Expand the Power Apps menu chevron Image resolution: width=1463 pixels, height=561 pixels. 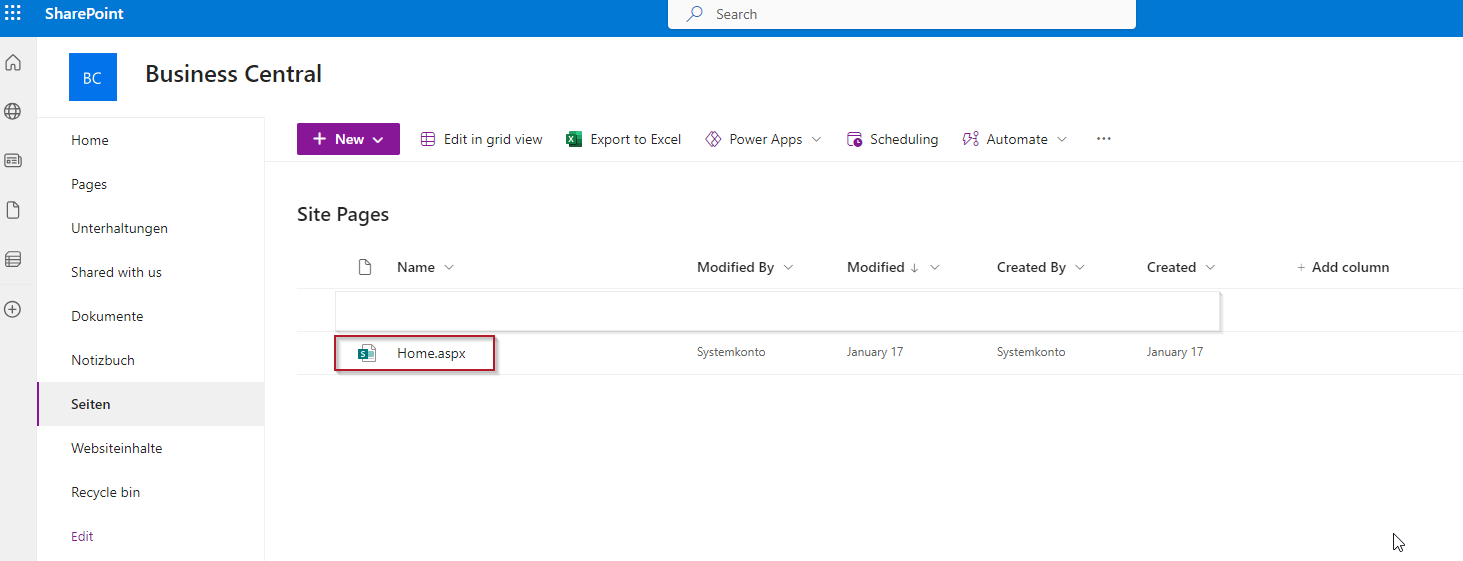pos(816,139)
